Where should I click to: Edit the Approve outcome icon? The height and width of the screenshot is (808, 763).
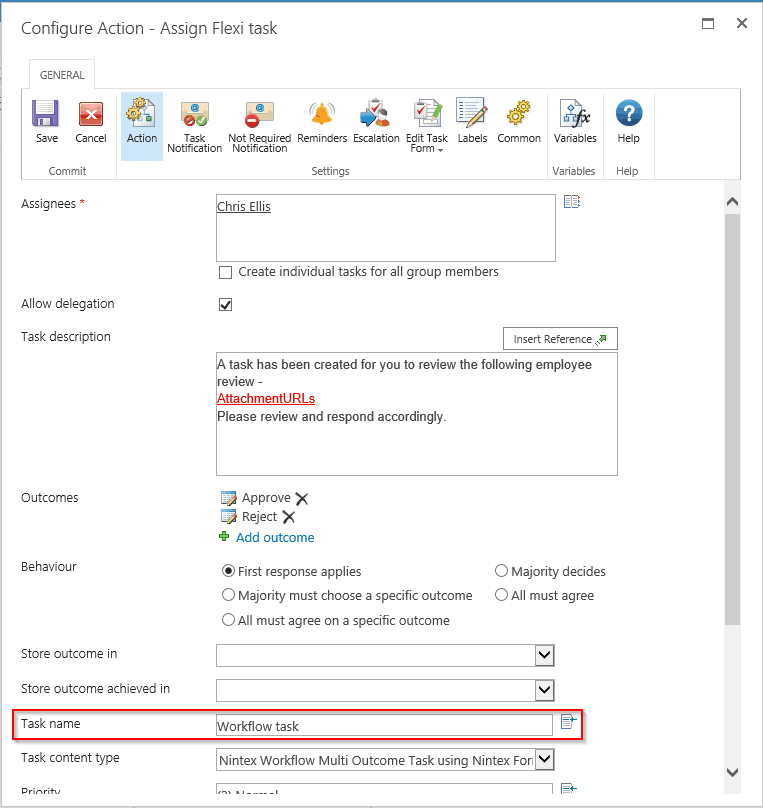(228, 498)
